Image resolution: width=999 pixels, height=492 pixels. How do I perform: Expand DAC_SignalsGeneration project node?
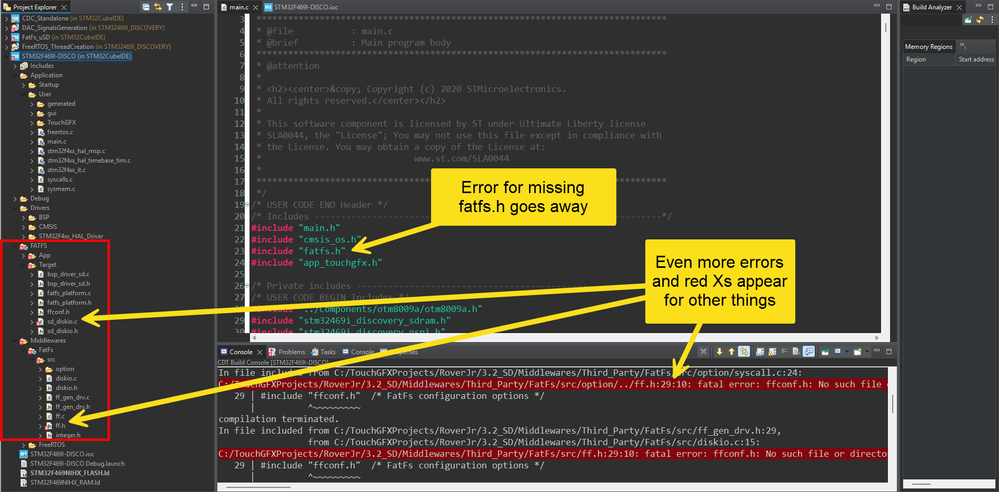(6, 28)
